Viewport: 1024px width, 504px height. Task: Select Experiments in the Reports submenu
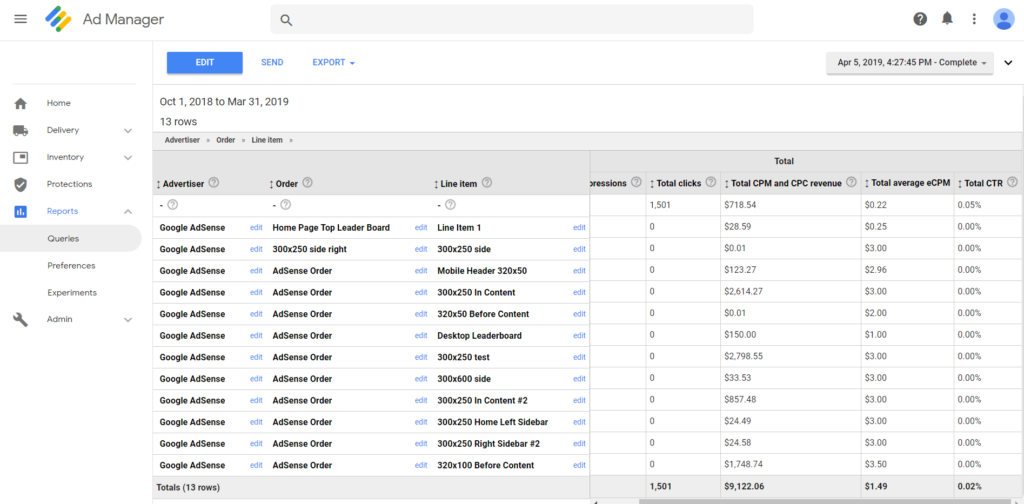72,292
